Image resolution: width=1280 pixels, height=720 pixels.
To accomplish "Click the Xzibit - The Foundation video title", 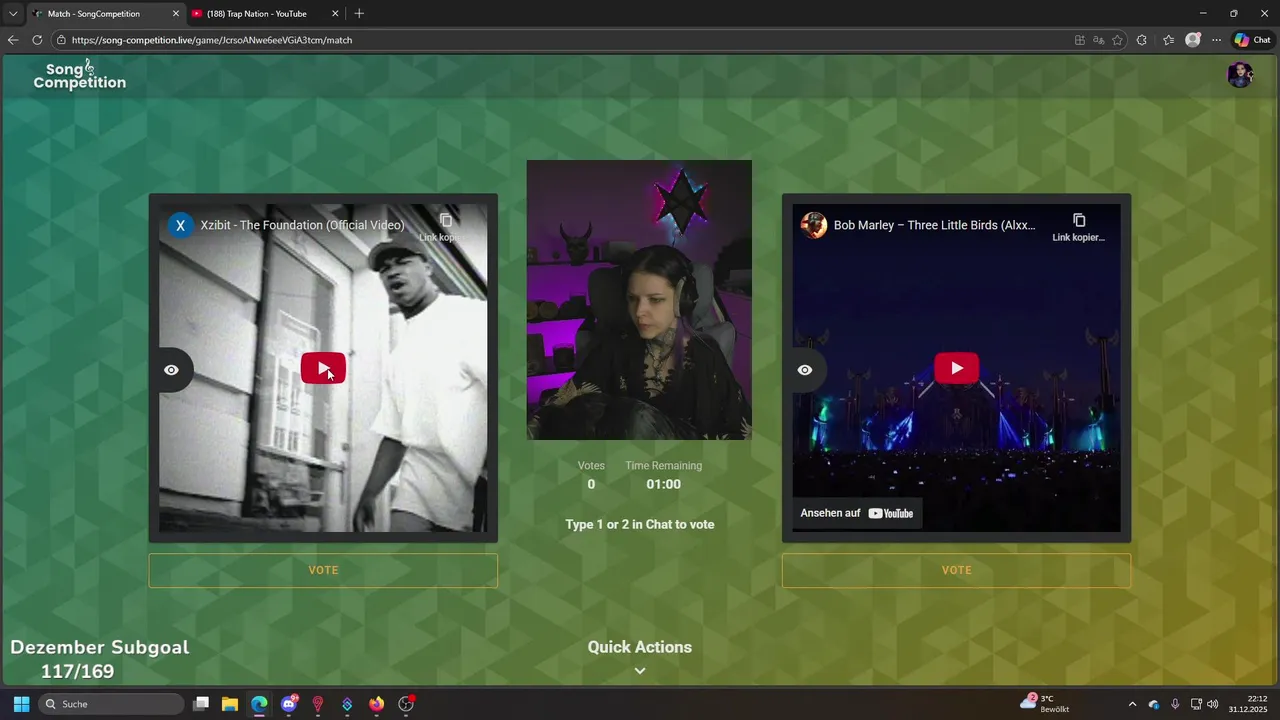I will click(x=302, y=225).
